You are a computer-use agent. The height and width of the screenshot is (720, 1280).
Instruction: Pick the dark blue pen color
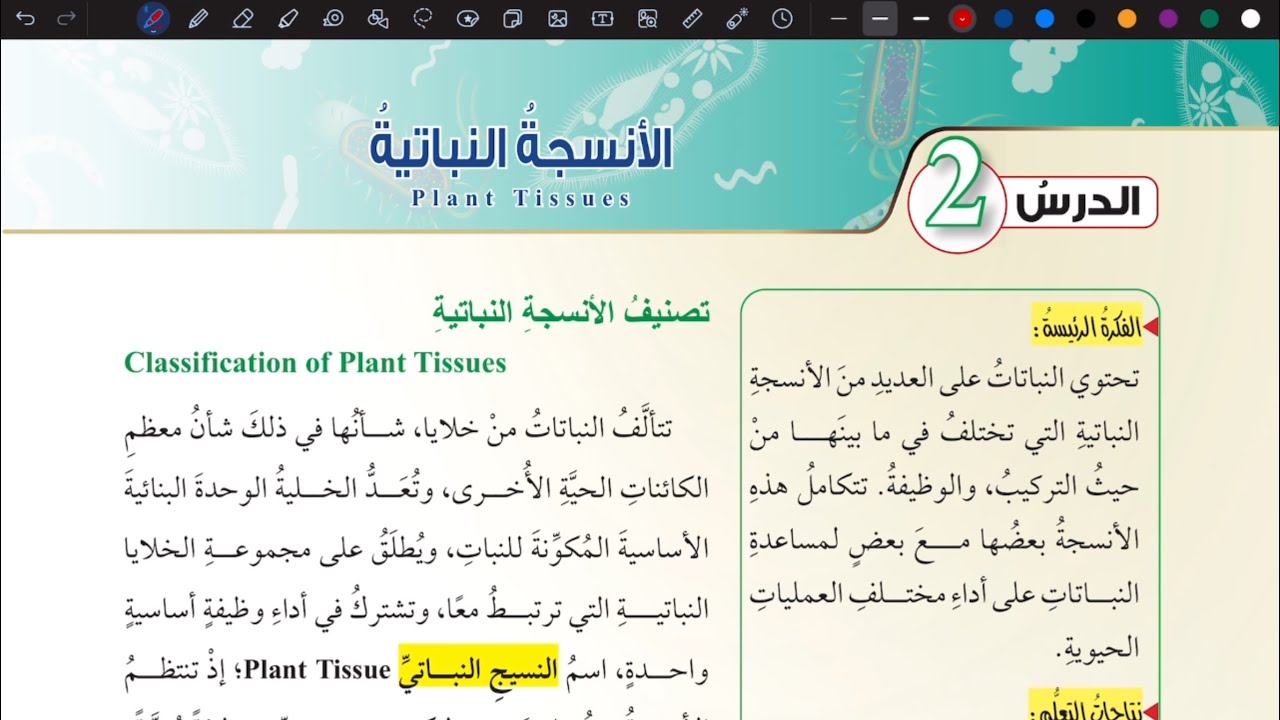(1004, 19)
